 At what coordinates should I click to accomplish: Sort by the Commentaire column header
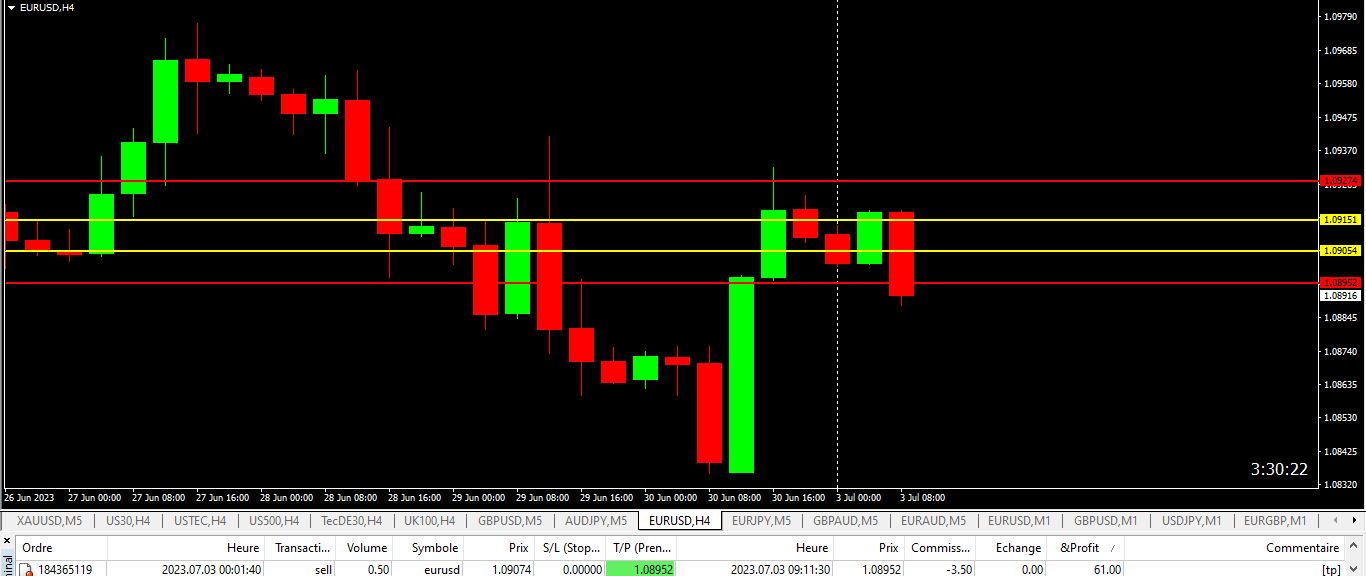[x=1235, y=548]
